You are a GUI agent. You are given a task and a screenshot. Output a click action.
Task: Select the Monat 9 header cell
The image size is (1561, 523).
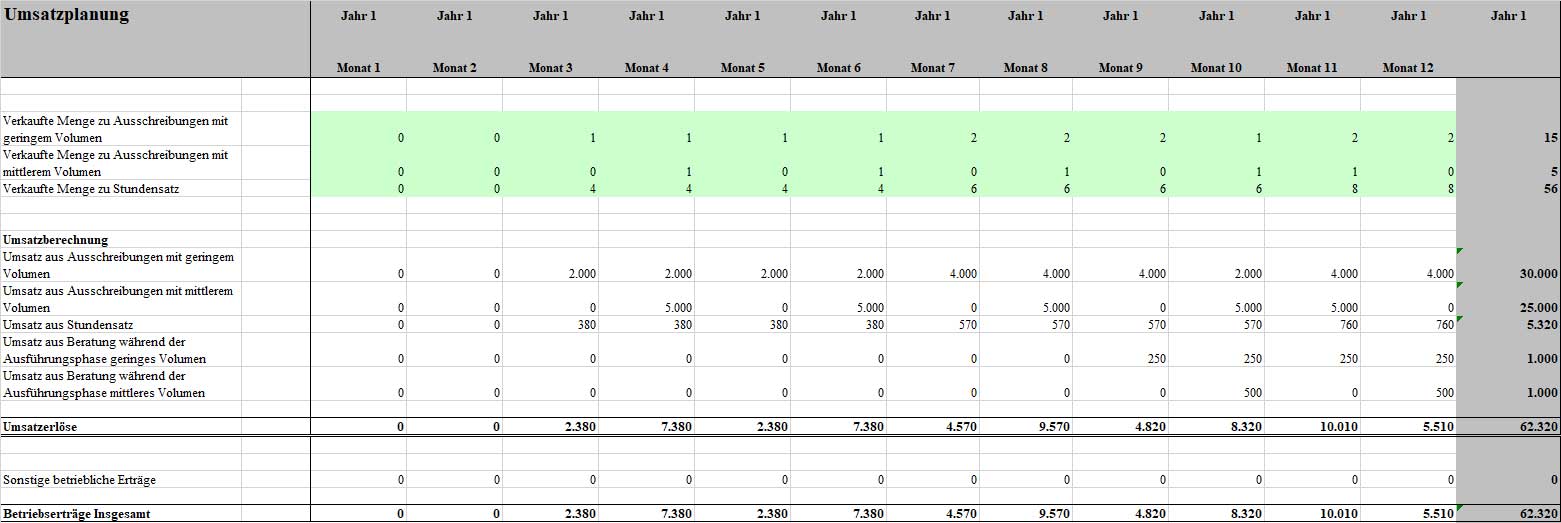[1120, 68]
